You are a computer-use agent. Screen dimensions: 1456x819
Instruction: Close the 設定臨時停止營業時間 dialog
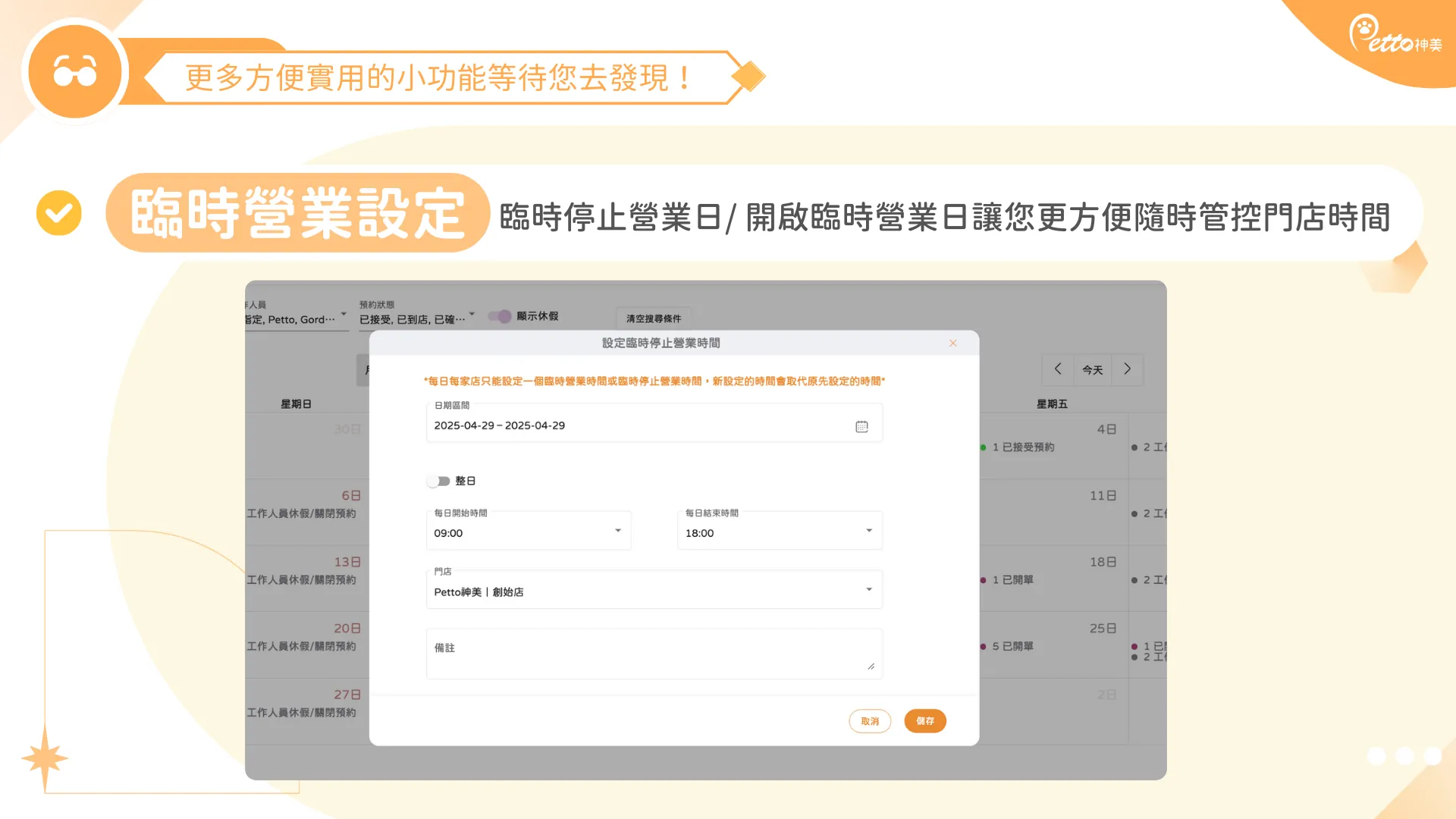coord(952,344)
